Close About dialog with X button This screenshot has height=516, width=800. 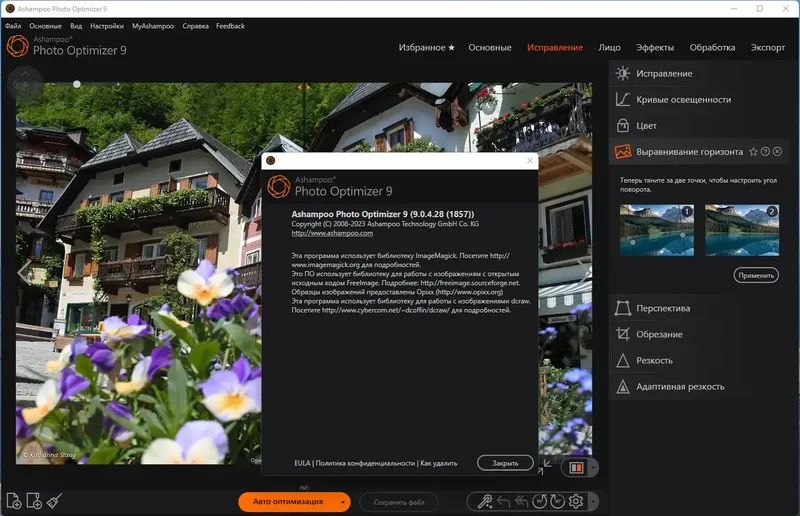tap(530, 160)
